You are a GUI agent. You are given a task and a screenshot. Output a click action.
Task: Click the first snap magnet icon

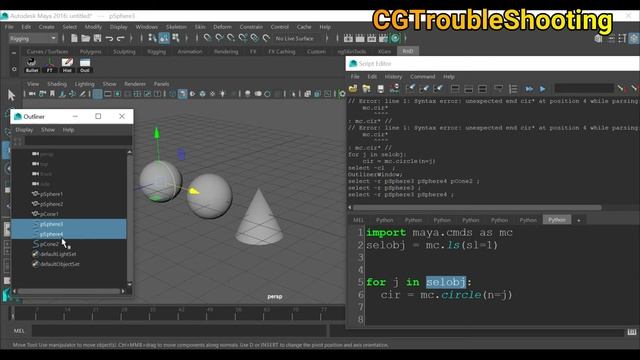click(207, 38)
